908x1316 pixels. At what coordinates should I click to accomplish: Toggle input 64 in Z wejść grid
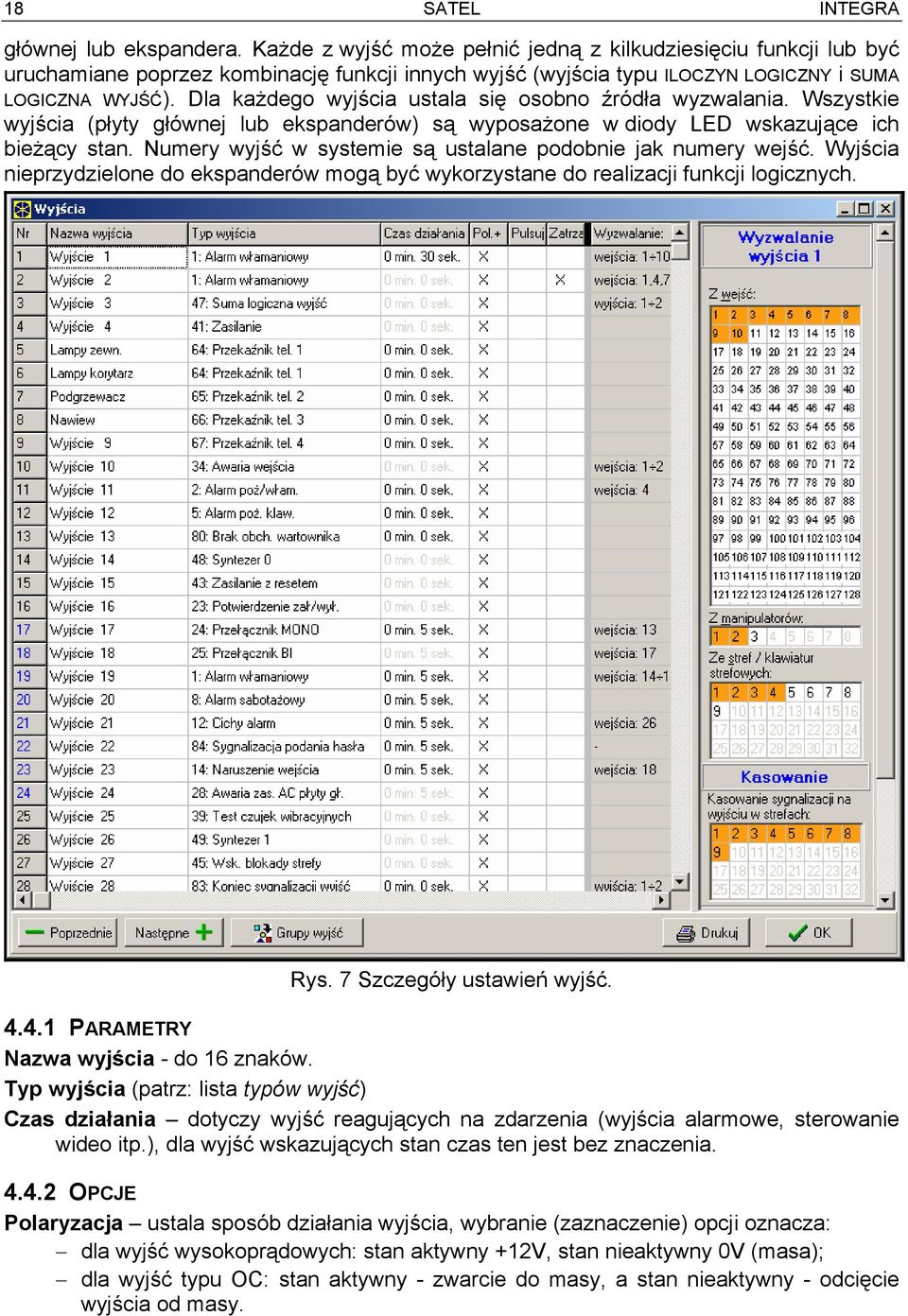[x=849, y=445]
